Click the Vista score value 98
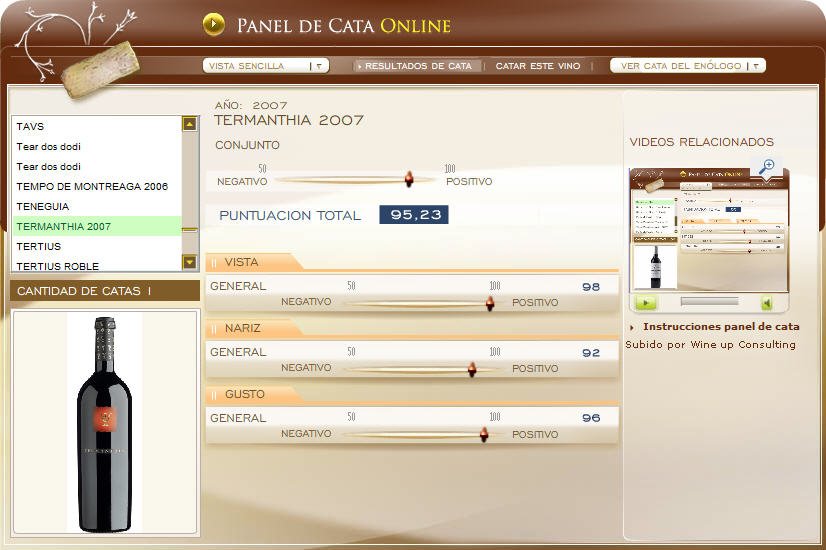The height and width of the screenshot is (550, 826). [x=591, y=287]
